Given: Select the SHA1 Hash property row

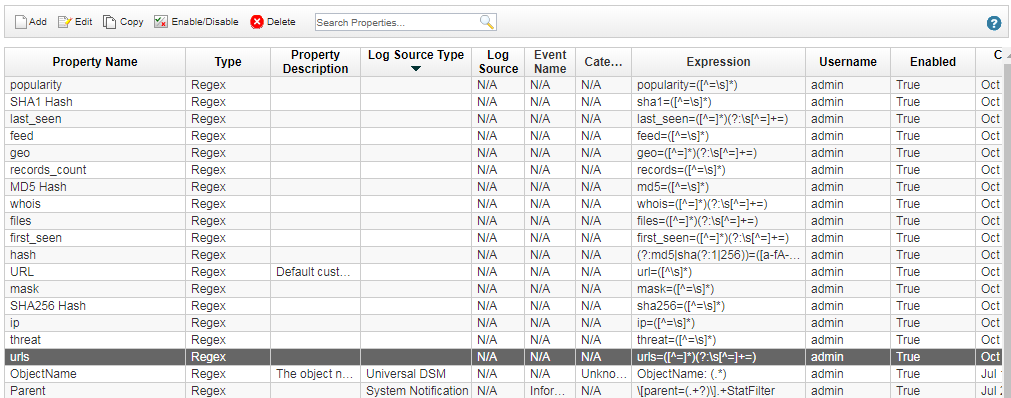Looking at the screenshot, I should pos(503,102).
